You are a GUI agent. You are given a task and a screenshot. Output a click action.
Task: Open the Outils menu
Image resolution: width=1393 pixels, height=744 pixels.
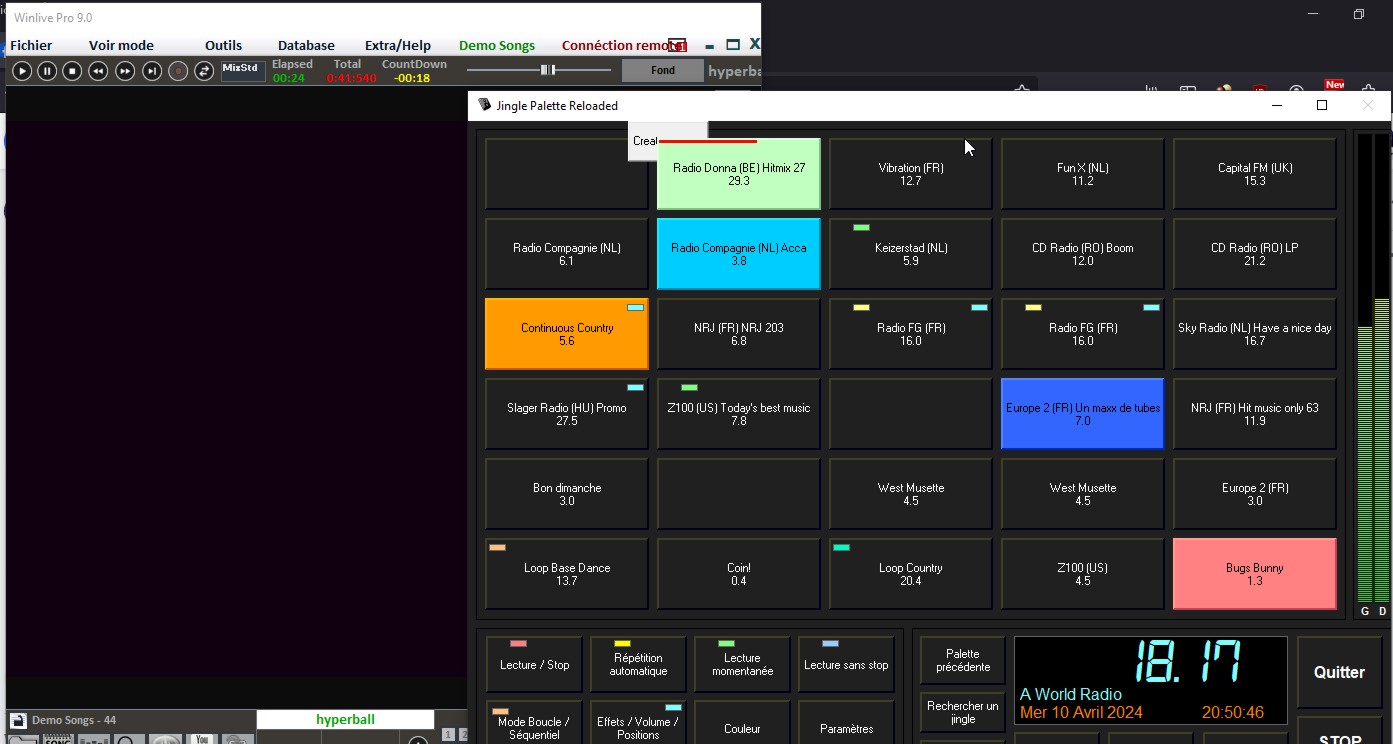[x=223, y=45]
